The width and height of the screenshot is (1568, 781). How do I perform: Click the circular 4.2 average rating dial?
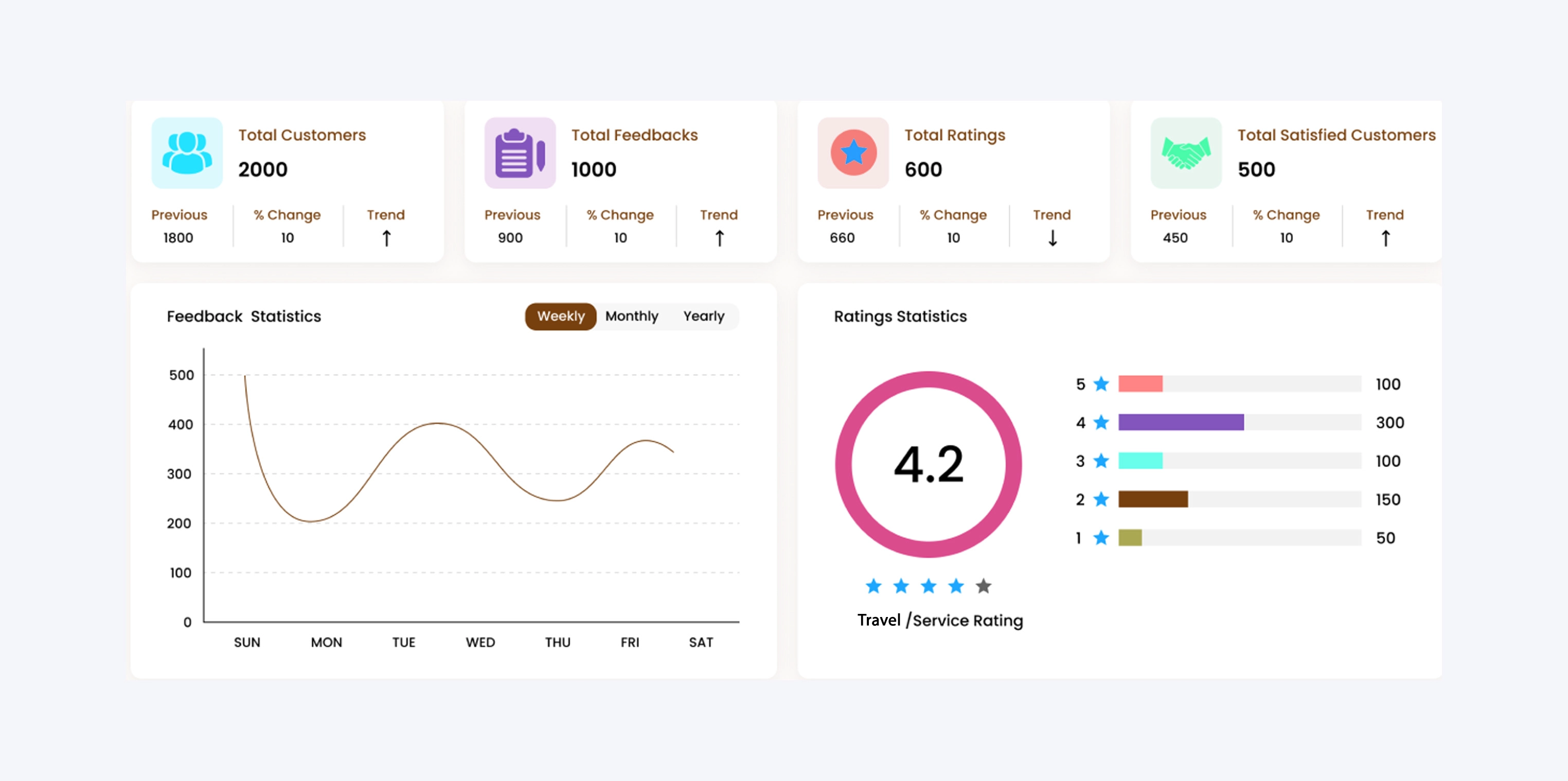[x=927, y=464]
